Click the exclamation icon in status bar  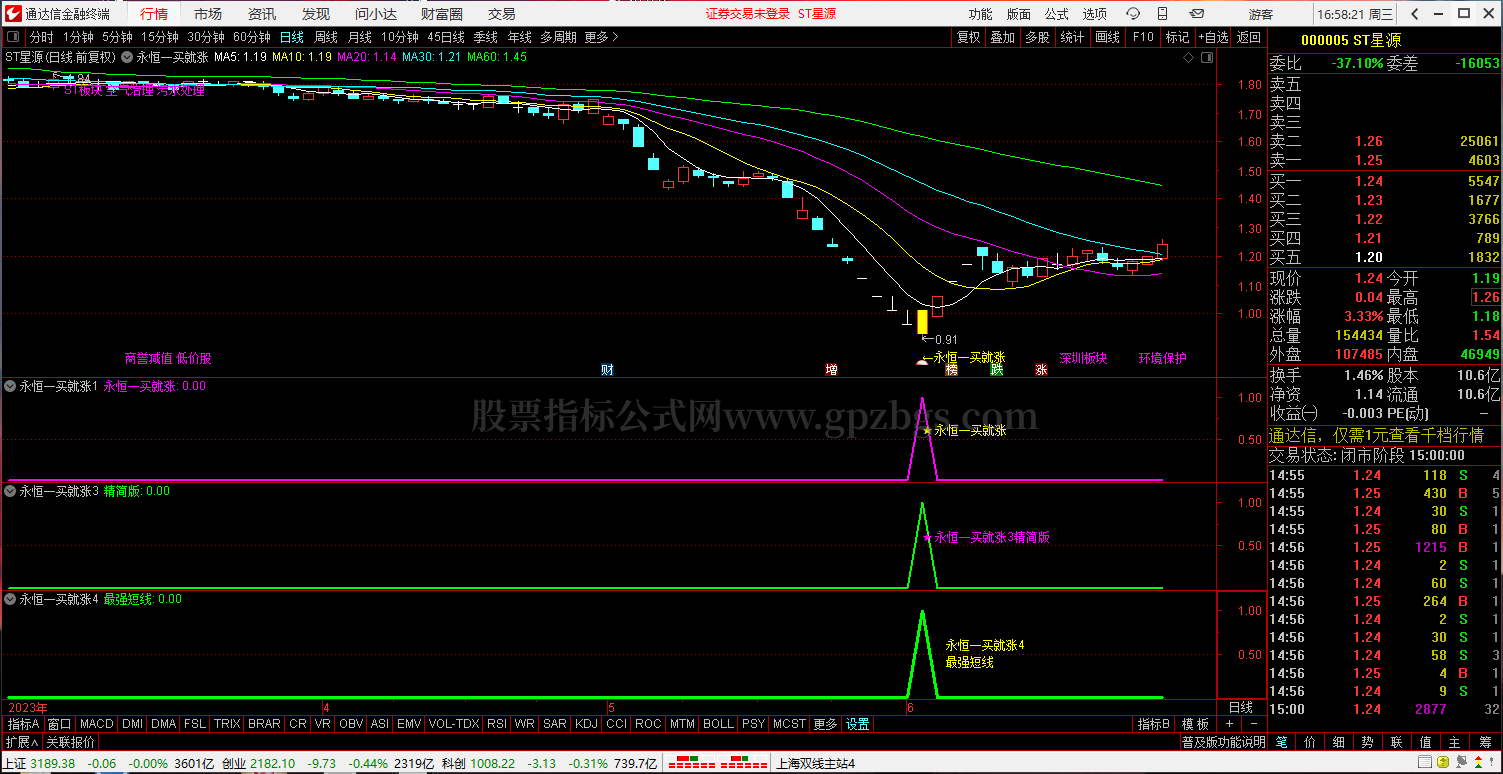tap(1492, 763)
